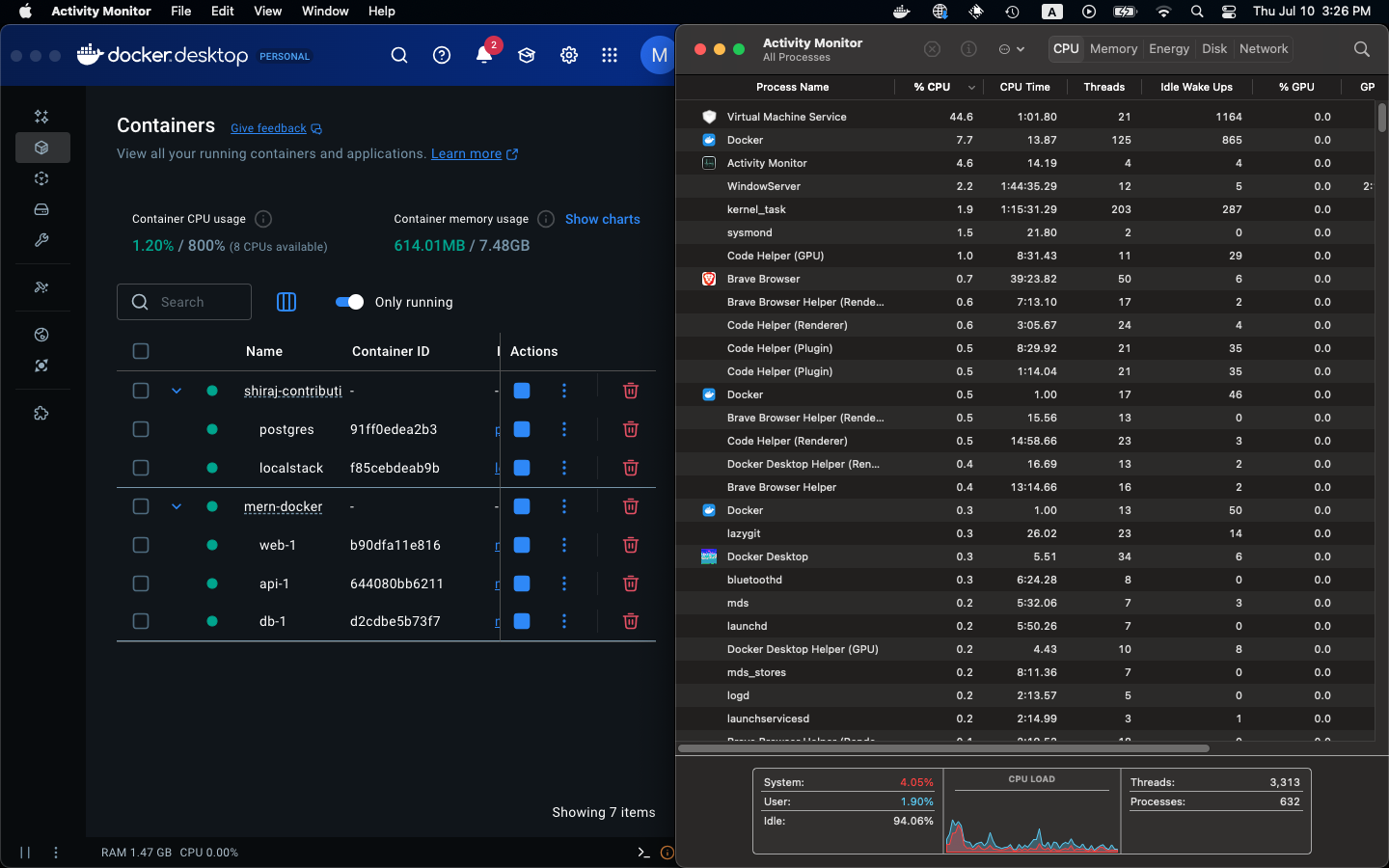Screen dimensions: 1389x868
Task: Click the Docker search magnifier icon
Action: pos(399,55)
